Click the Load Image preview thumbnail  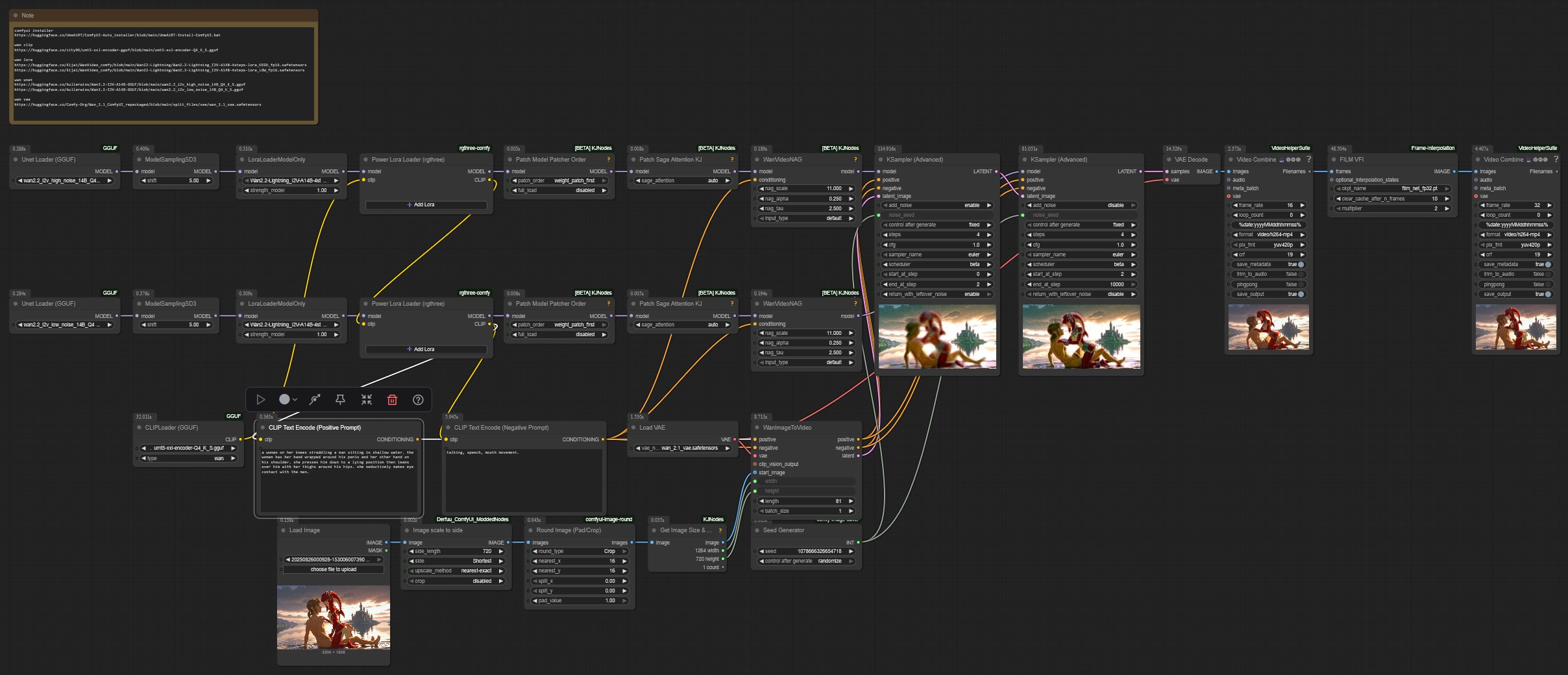tap(334, 617)
